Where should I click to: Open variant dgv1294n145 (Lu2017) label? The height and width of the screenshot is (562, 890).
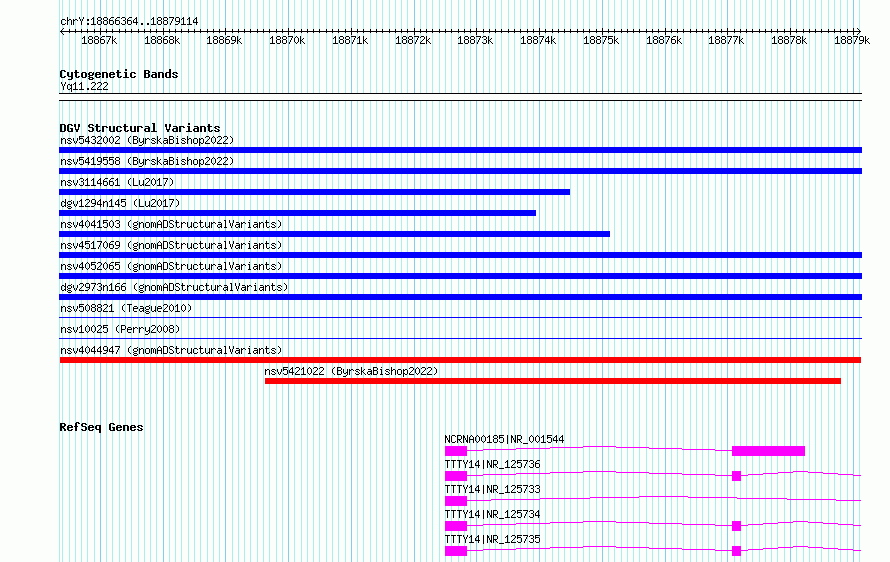click(x=120, y=203)
